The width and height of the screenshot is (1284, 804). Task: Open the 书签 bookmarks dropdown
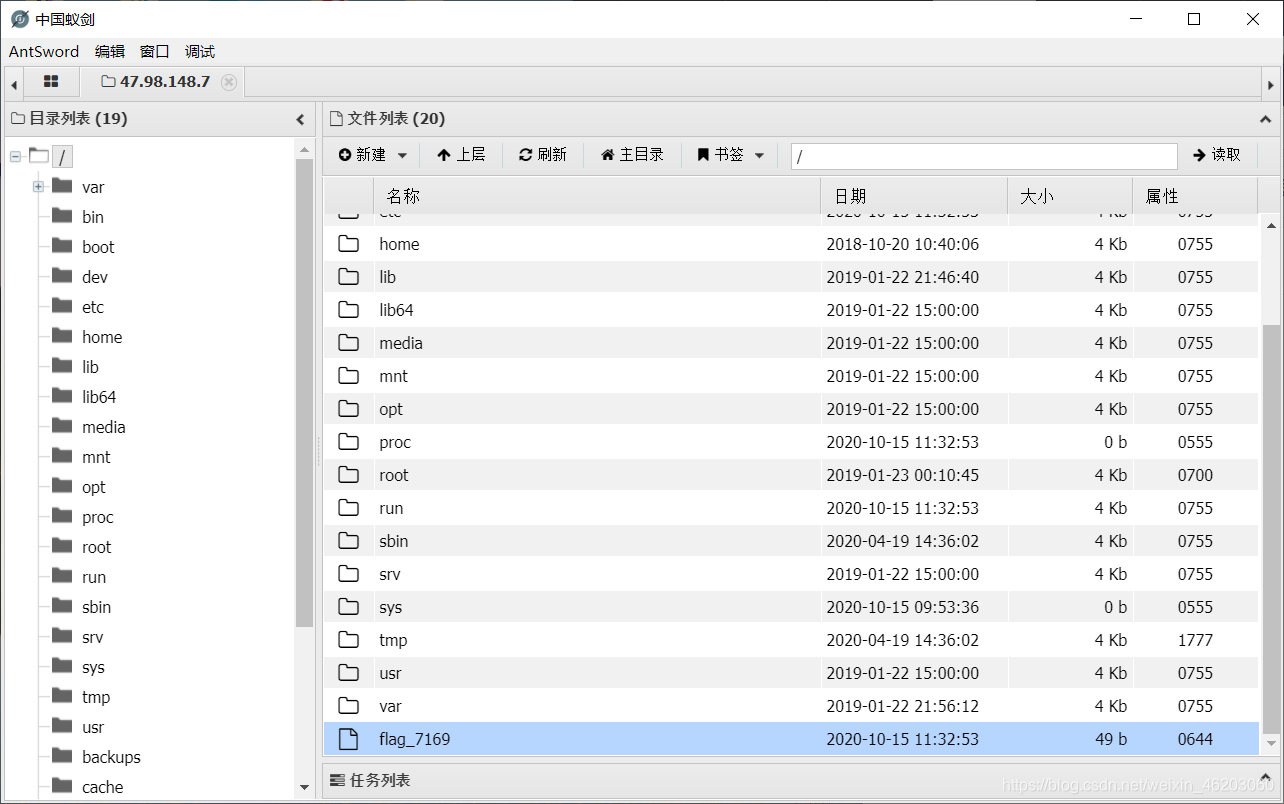point(730,155)
